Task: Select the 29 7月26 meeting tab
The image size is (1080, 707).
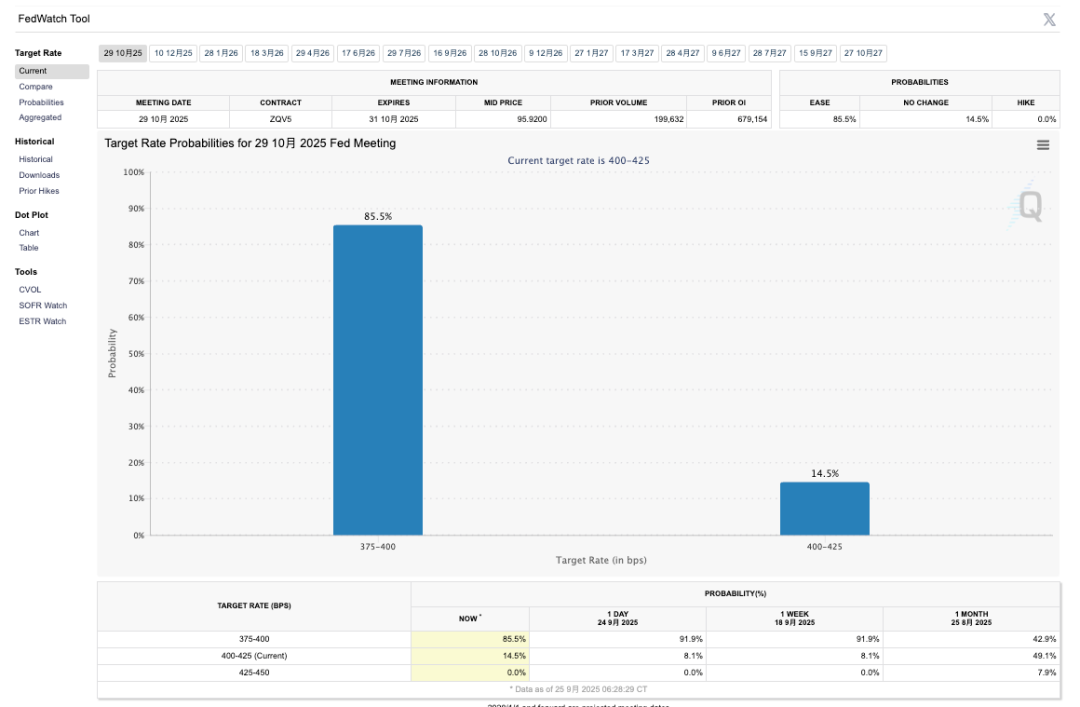Action: click(x=404, y=53)
